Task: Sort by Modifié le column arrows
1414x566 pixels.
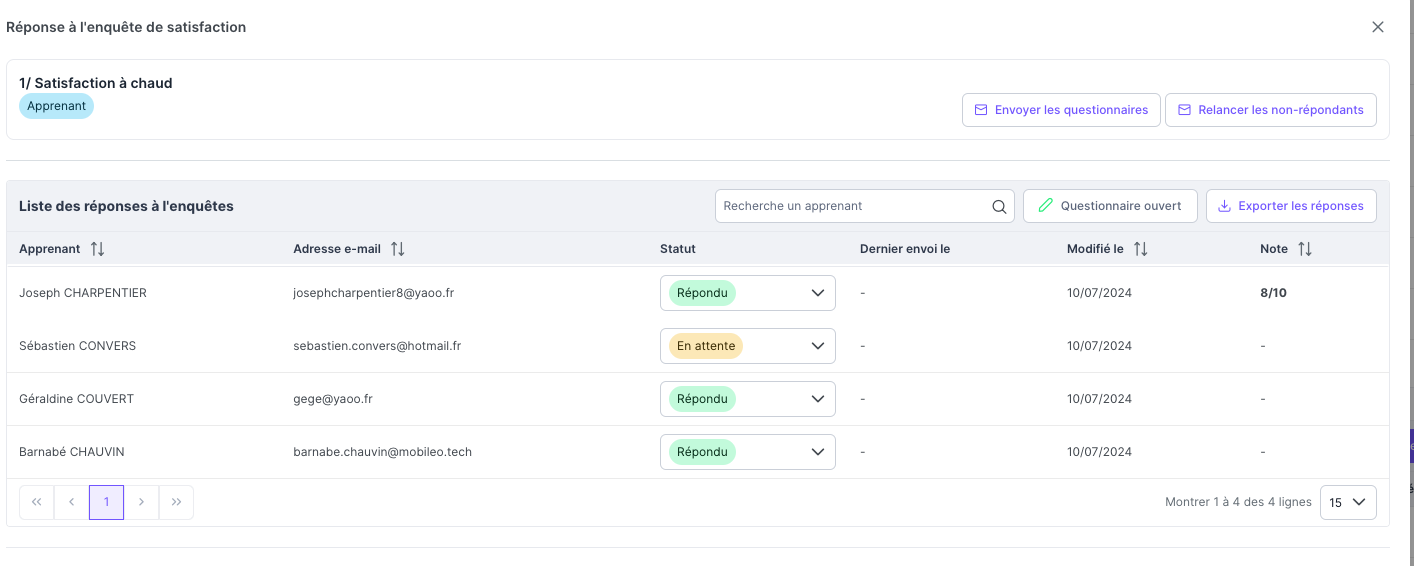Action: pos(1140,249)
